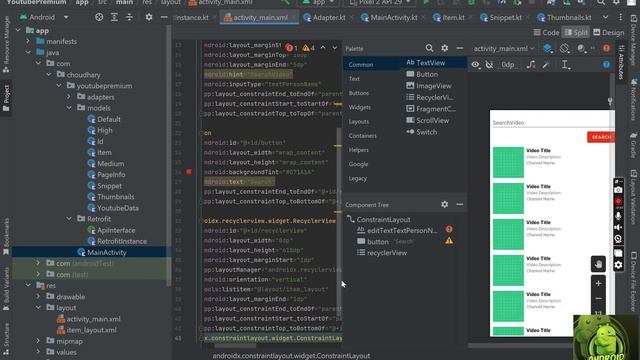Select the Legacy palette category
The height and width of the screenshot is (360, 640).
coord(358,178)
